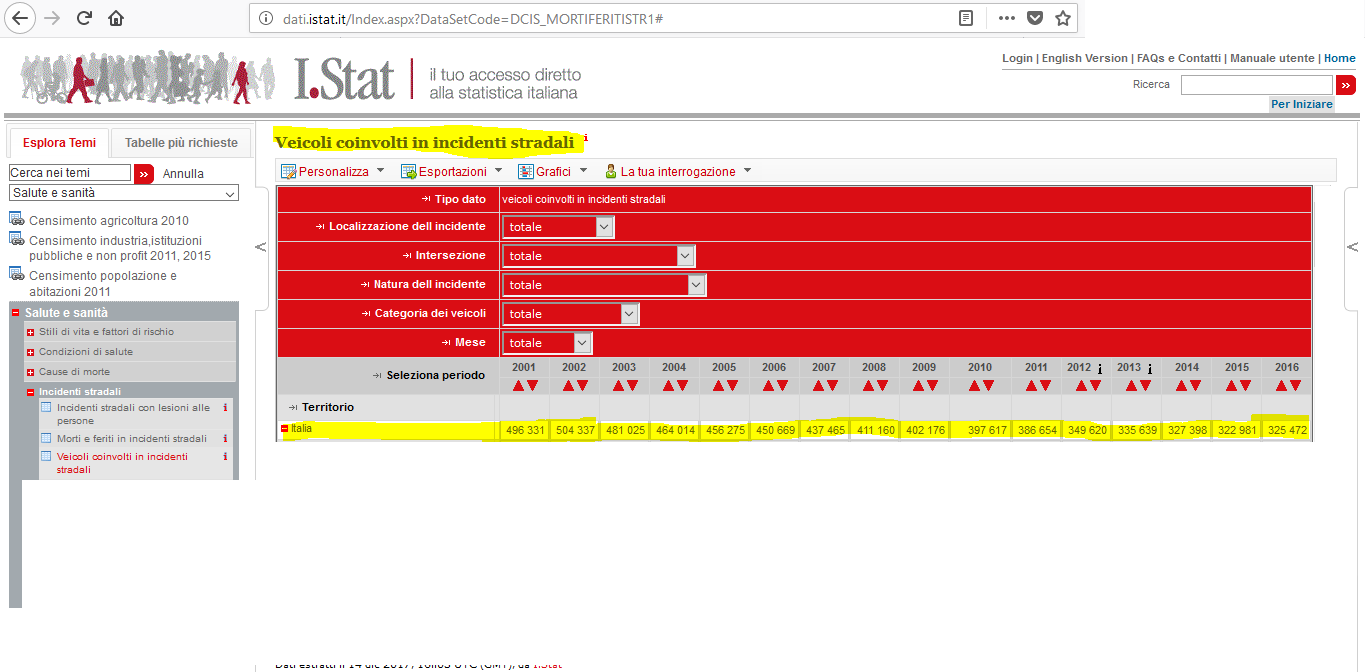Go to browser home page icon
Viewport: 1365px width, 672px height.
tap(117, 18)
